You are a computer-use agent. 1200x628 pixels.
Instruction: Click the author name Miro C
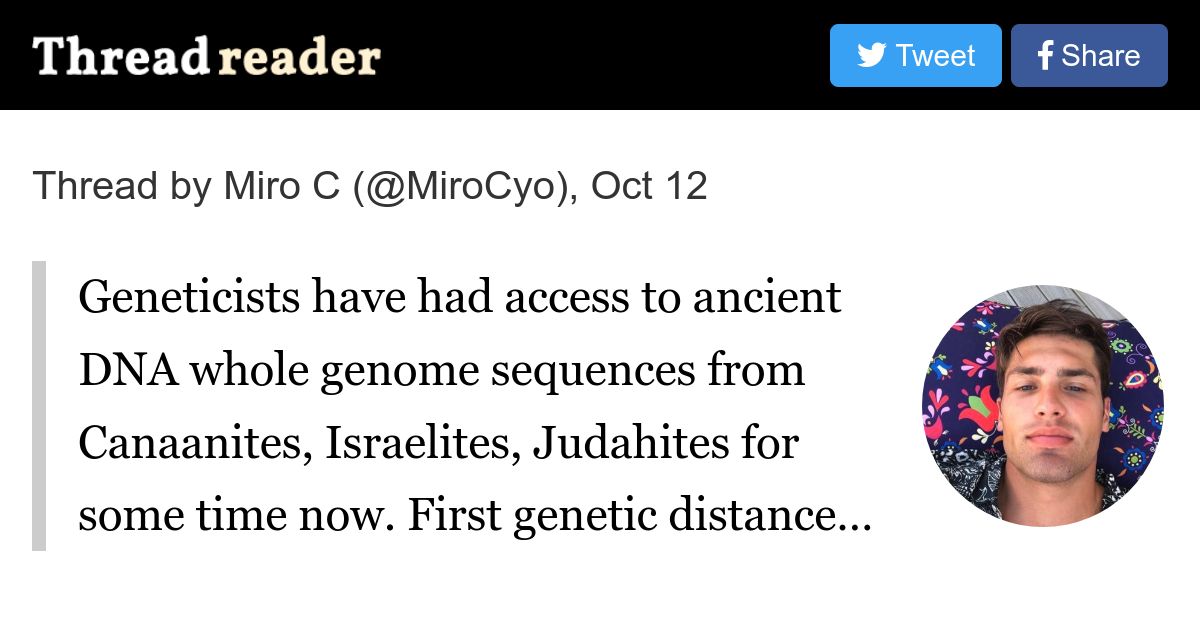coord(281,186)
